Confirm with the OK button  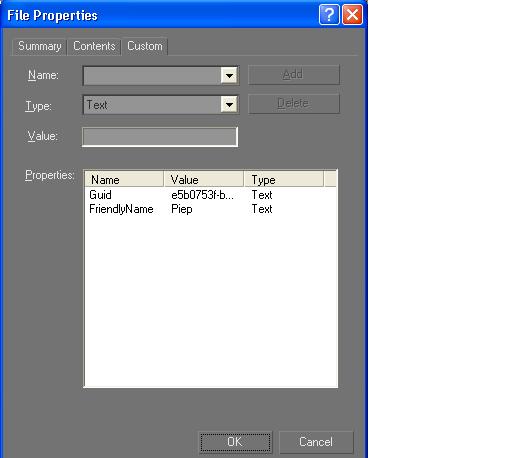pyautogui.click(x=235, y=442)
